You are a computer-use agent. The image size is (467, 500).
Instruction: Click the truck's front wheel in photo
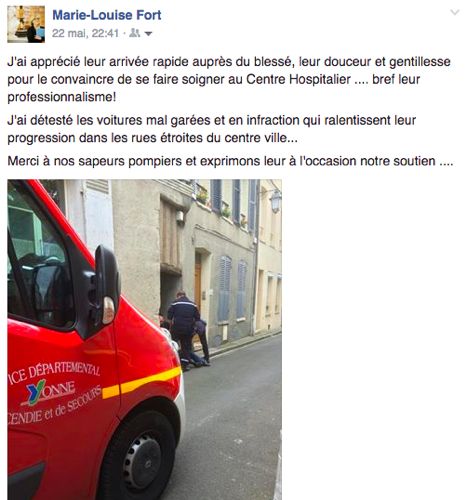tap(139, 460)
